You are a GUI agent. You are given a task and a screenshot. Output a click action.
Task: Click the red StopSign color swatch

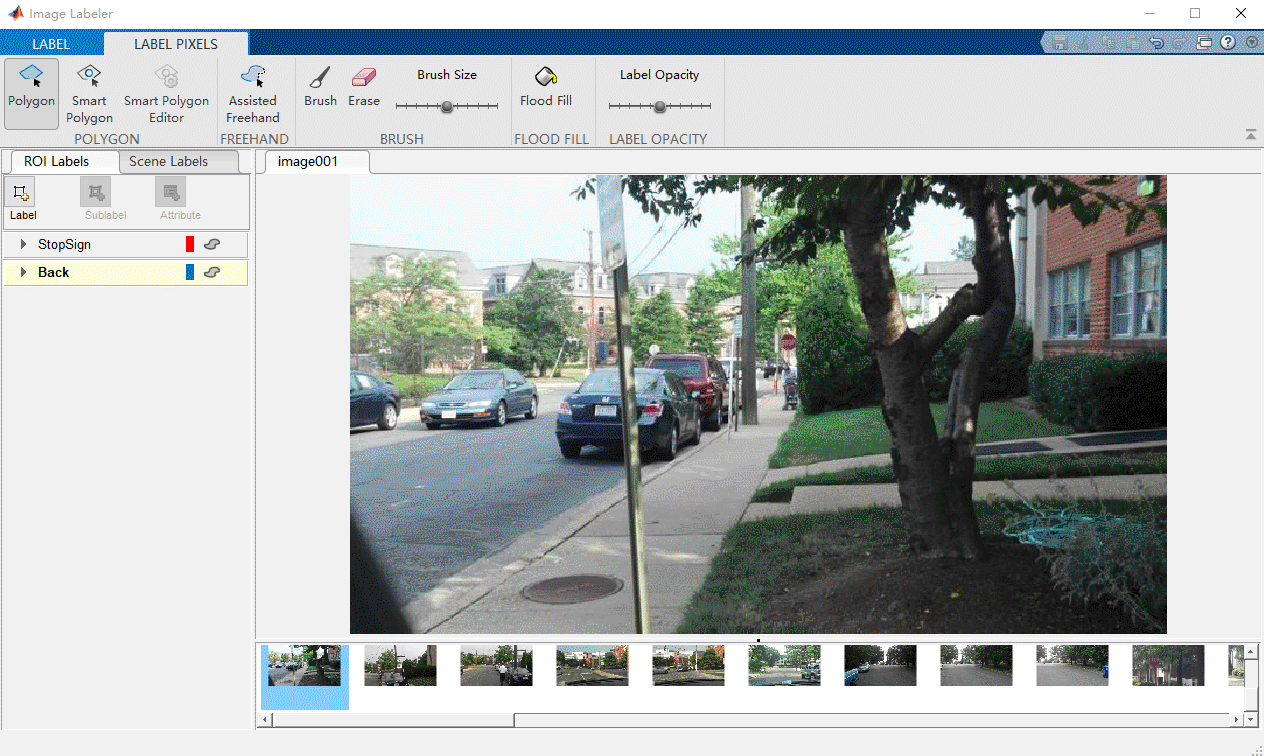click(190, 244)
